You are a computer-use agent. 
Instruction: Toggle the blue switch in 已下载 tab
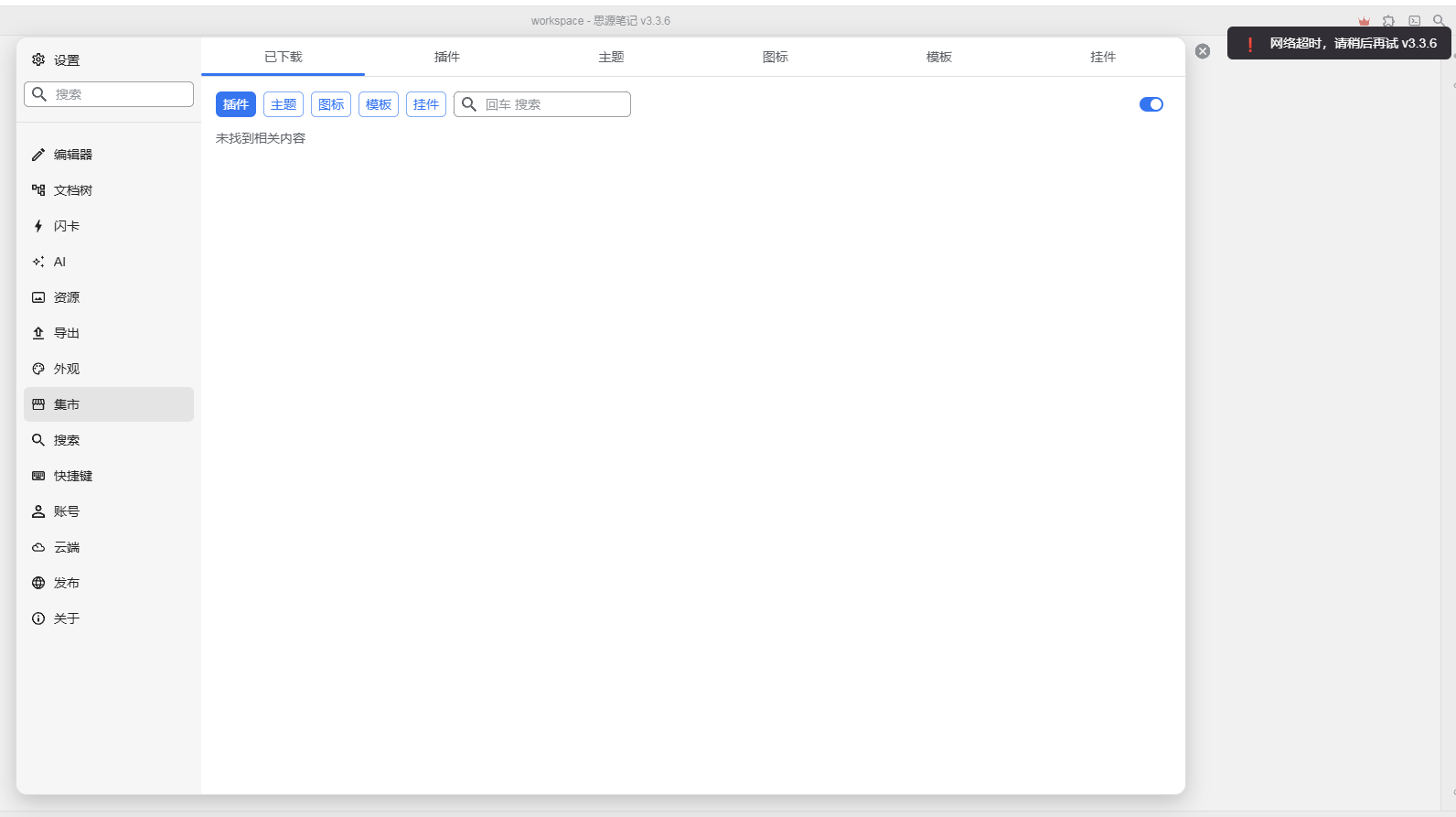click(1151, 104)
